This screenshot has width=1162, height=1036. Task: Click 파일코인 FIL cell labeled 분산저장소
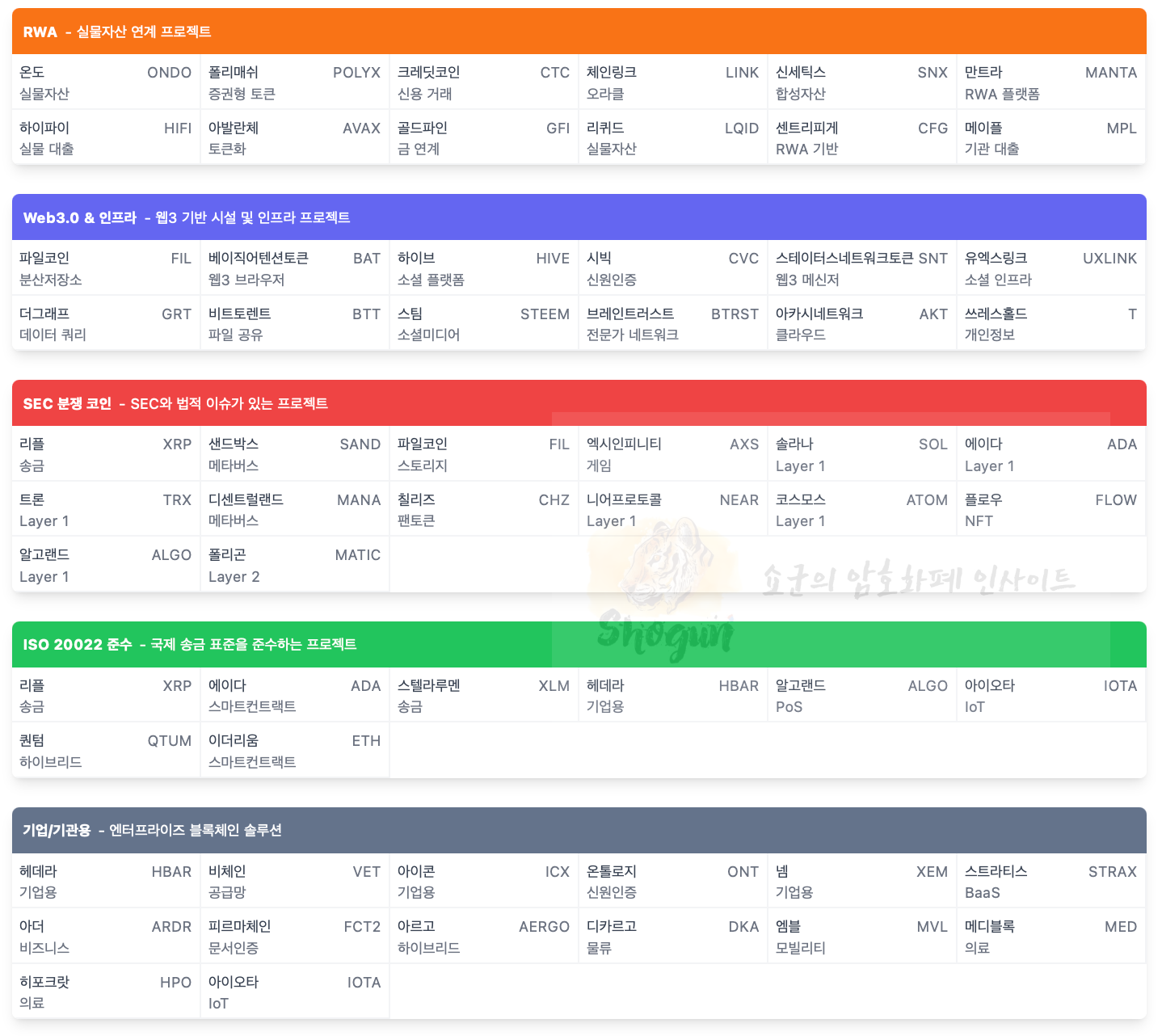coord(106,268)
